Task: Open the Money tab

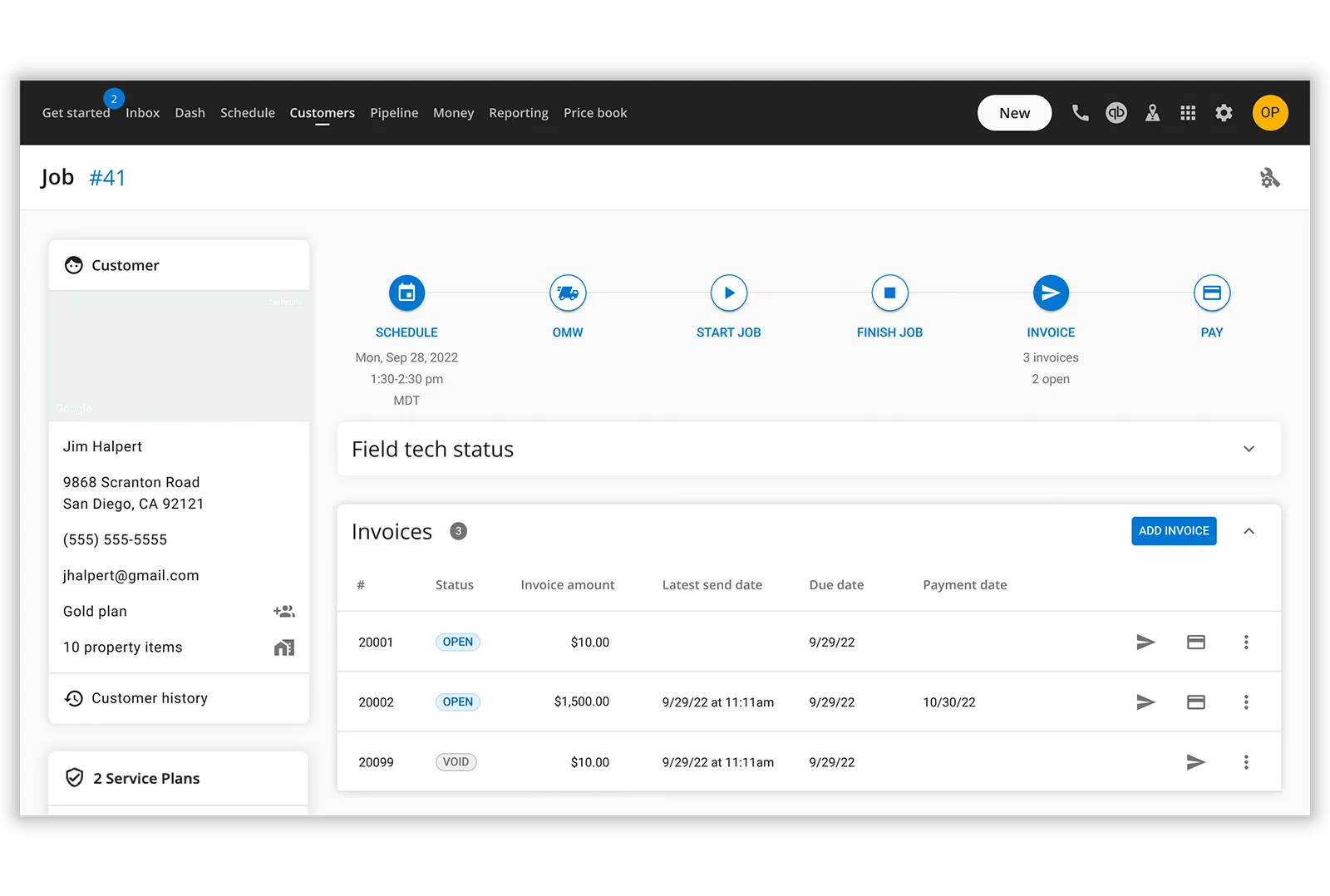Action: 453,113
